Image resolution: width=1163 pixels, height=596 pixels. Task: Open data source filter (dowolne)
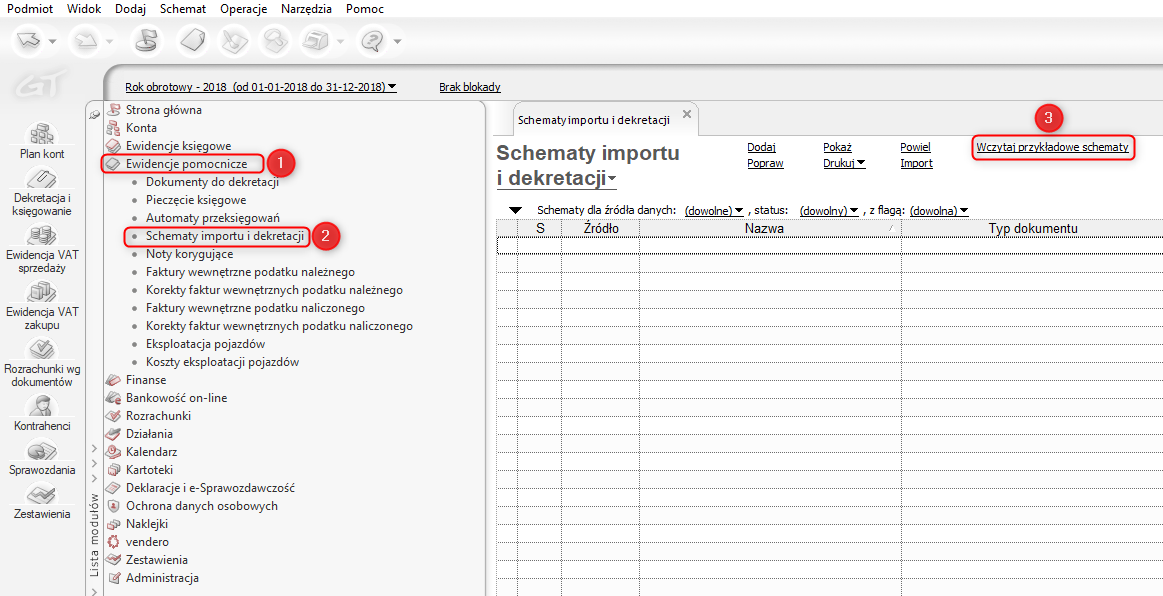pyautogui.click(x=714, y=211)
